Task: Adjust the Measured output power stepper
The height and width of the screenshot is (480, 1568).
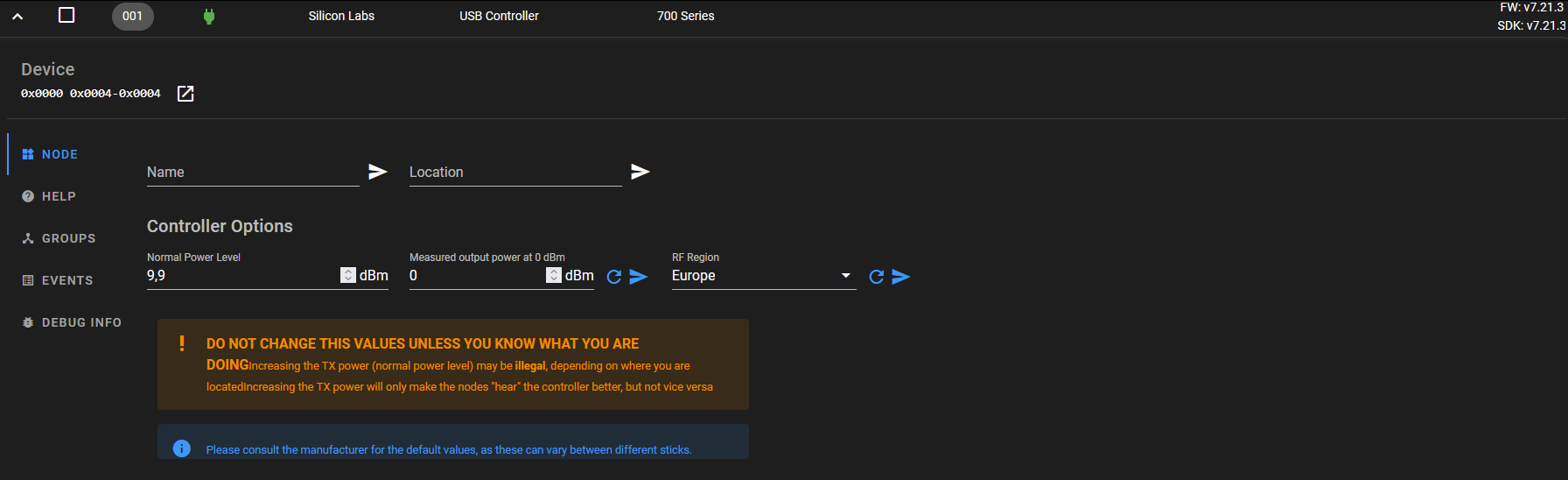Action: (554, 275)
